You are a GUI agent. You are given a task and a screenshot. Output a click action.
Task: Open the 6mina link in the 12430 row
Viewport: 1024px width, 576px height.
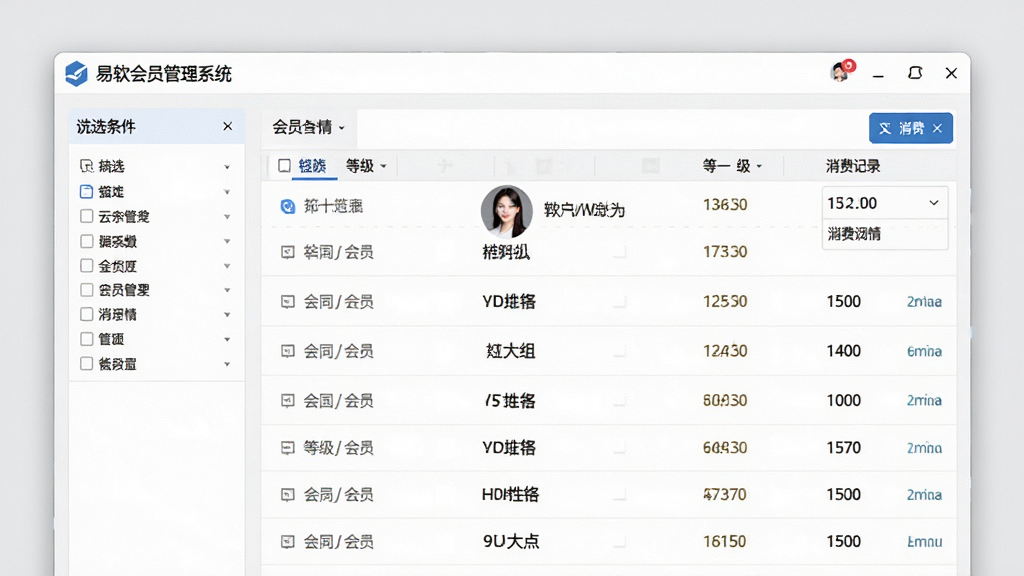pyautogui.click(x=924, y=351)
